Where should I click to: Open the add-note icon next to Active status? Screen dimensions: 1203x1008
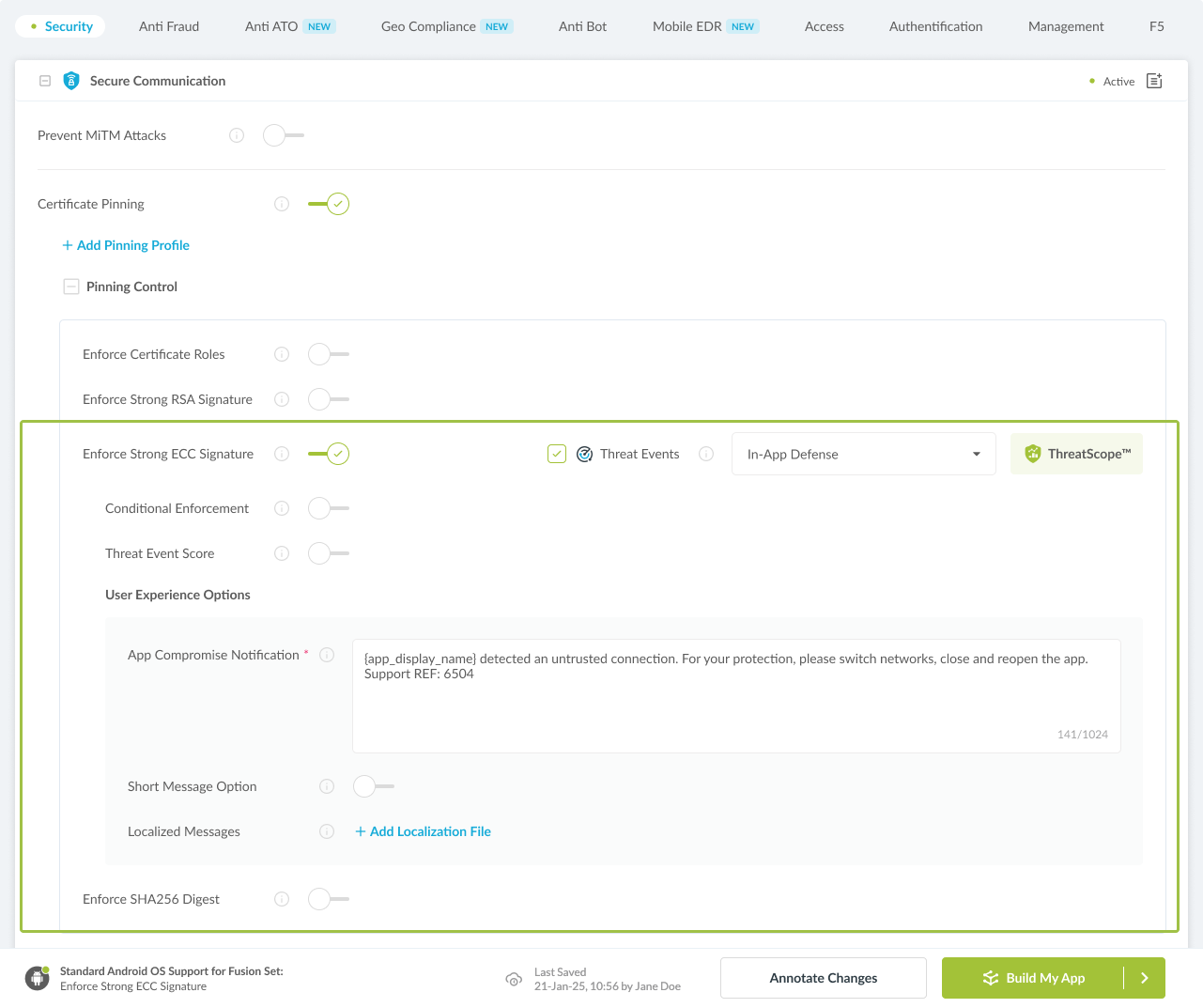[1153, 81]
